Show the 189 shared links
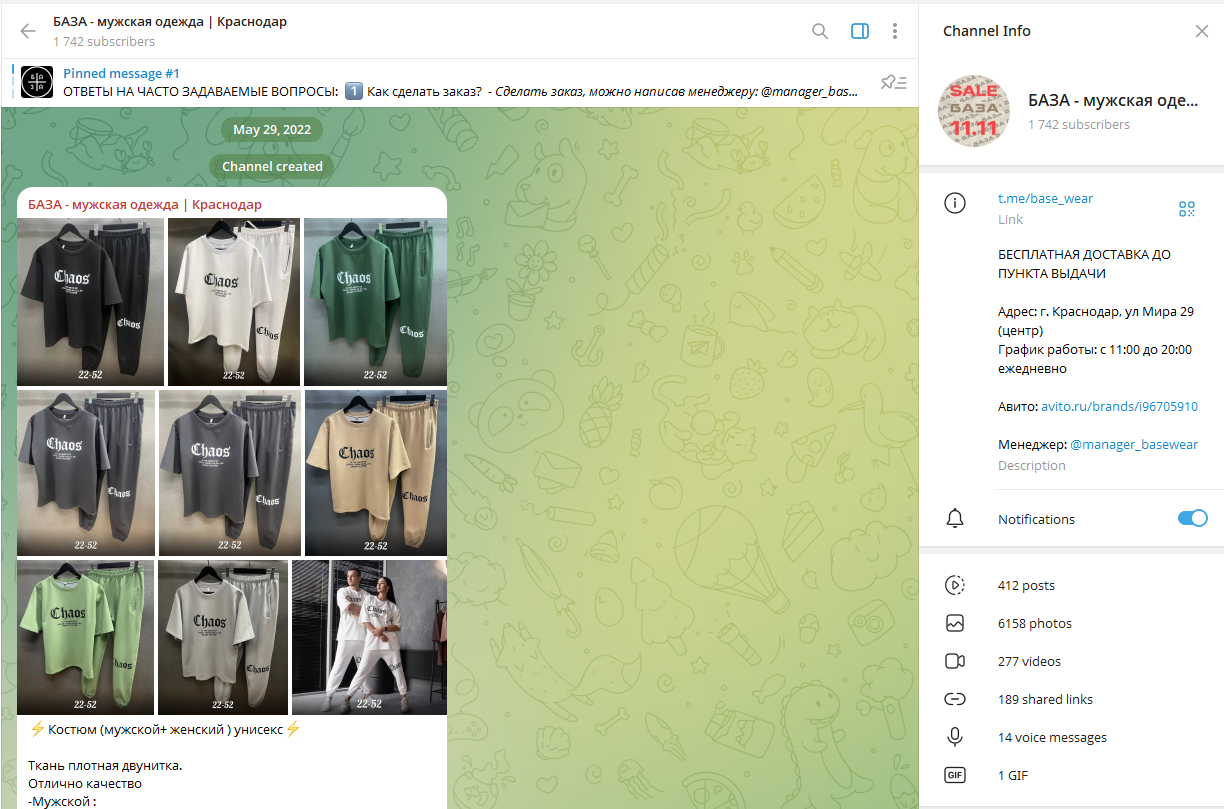1224x809 pixels. pos(1045,700)
